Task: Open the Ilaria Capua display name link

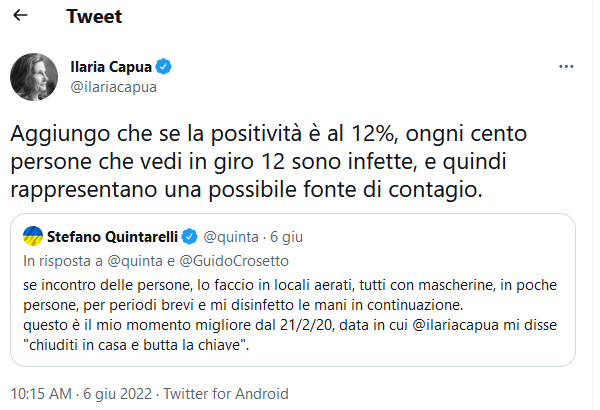Action: point(109,67)
